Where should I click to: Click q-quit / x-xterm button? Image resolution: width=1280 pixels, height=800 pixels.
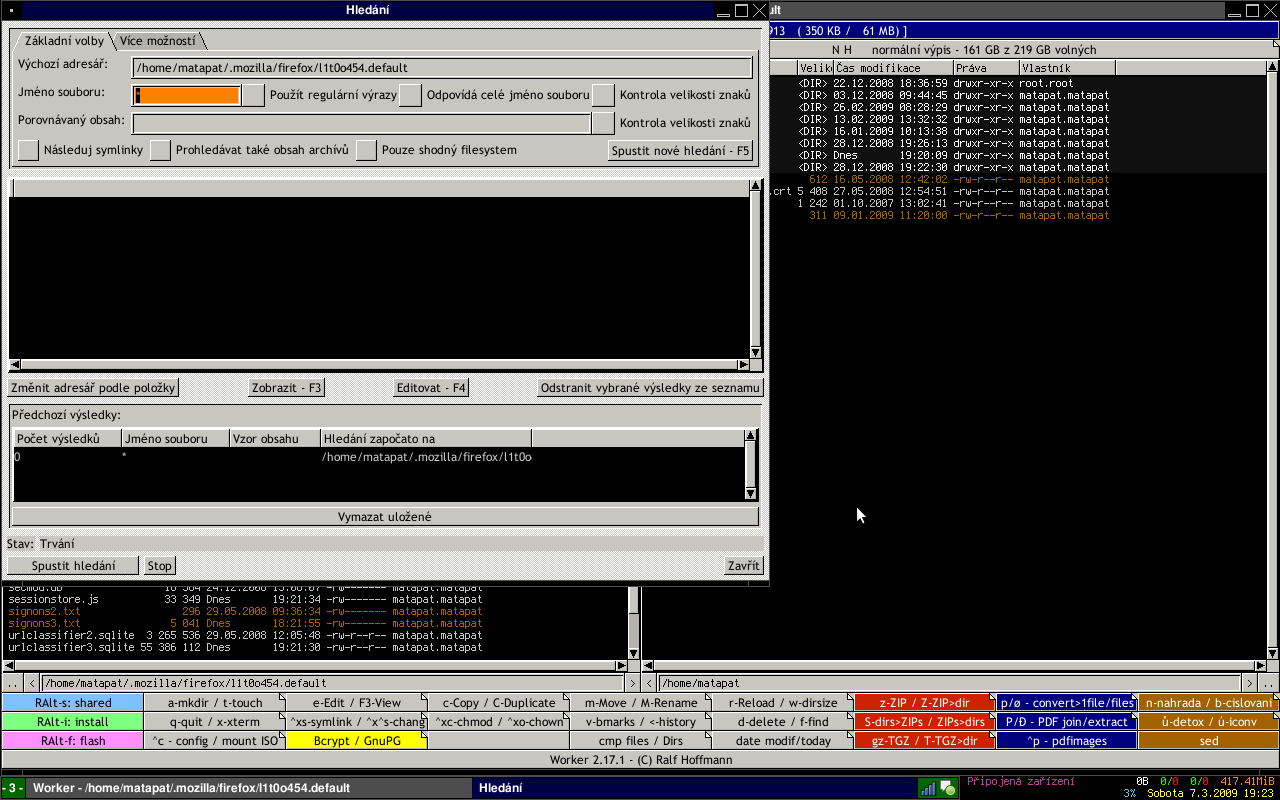coord(215,722)
